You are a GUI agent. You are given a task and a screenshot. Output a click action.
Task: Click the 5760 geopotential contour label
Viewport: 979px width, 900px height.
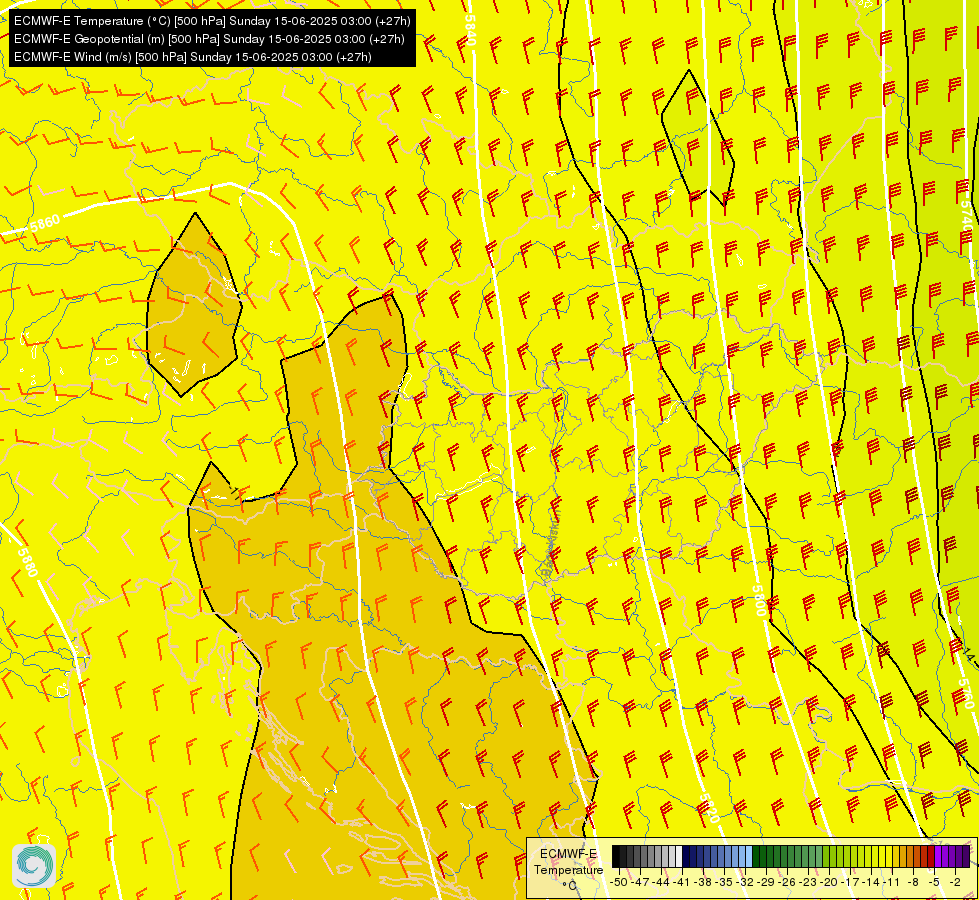(965, 694)
